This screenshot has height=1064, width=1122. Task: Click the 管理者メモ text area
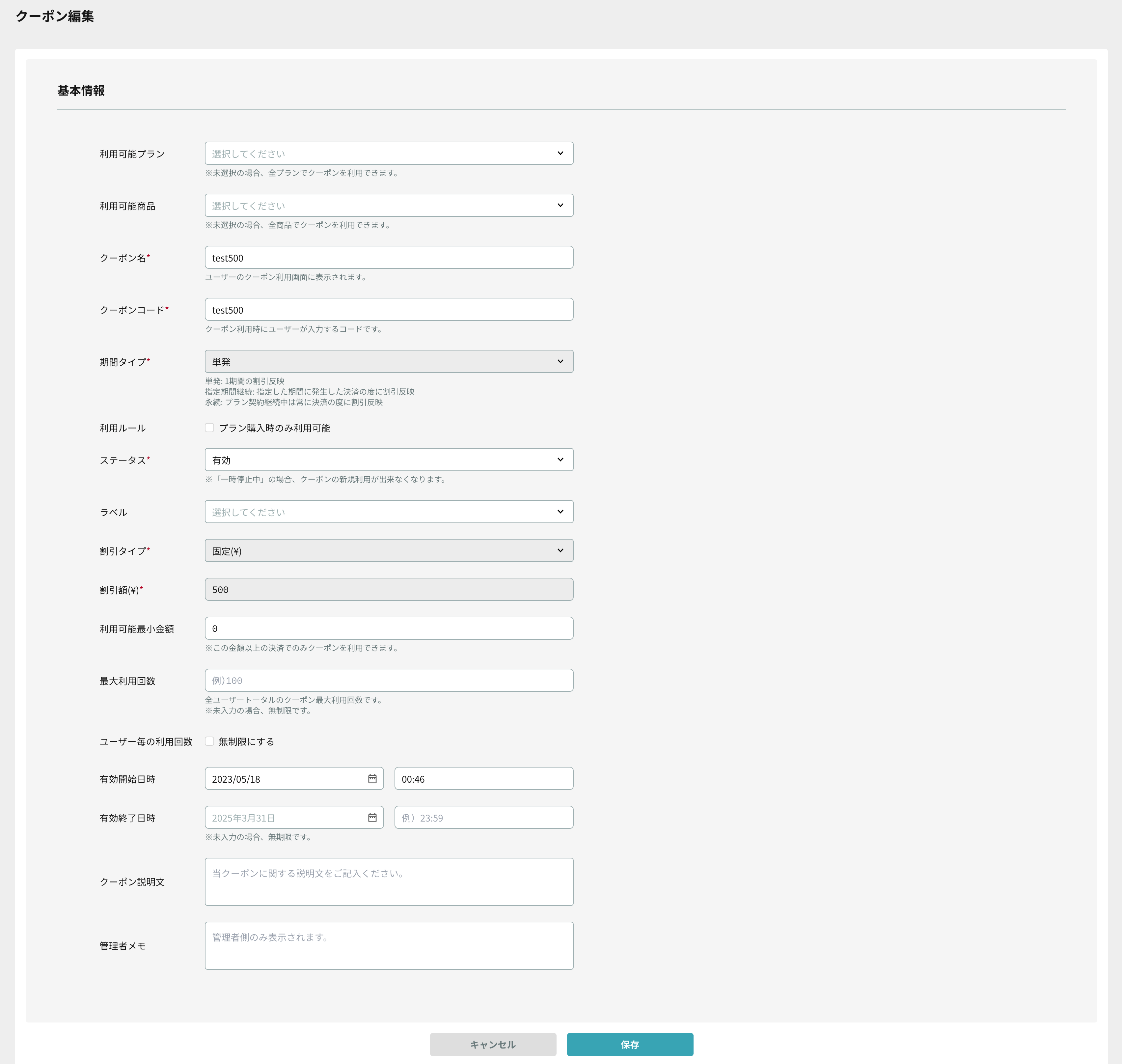tap(389, 945)
